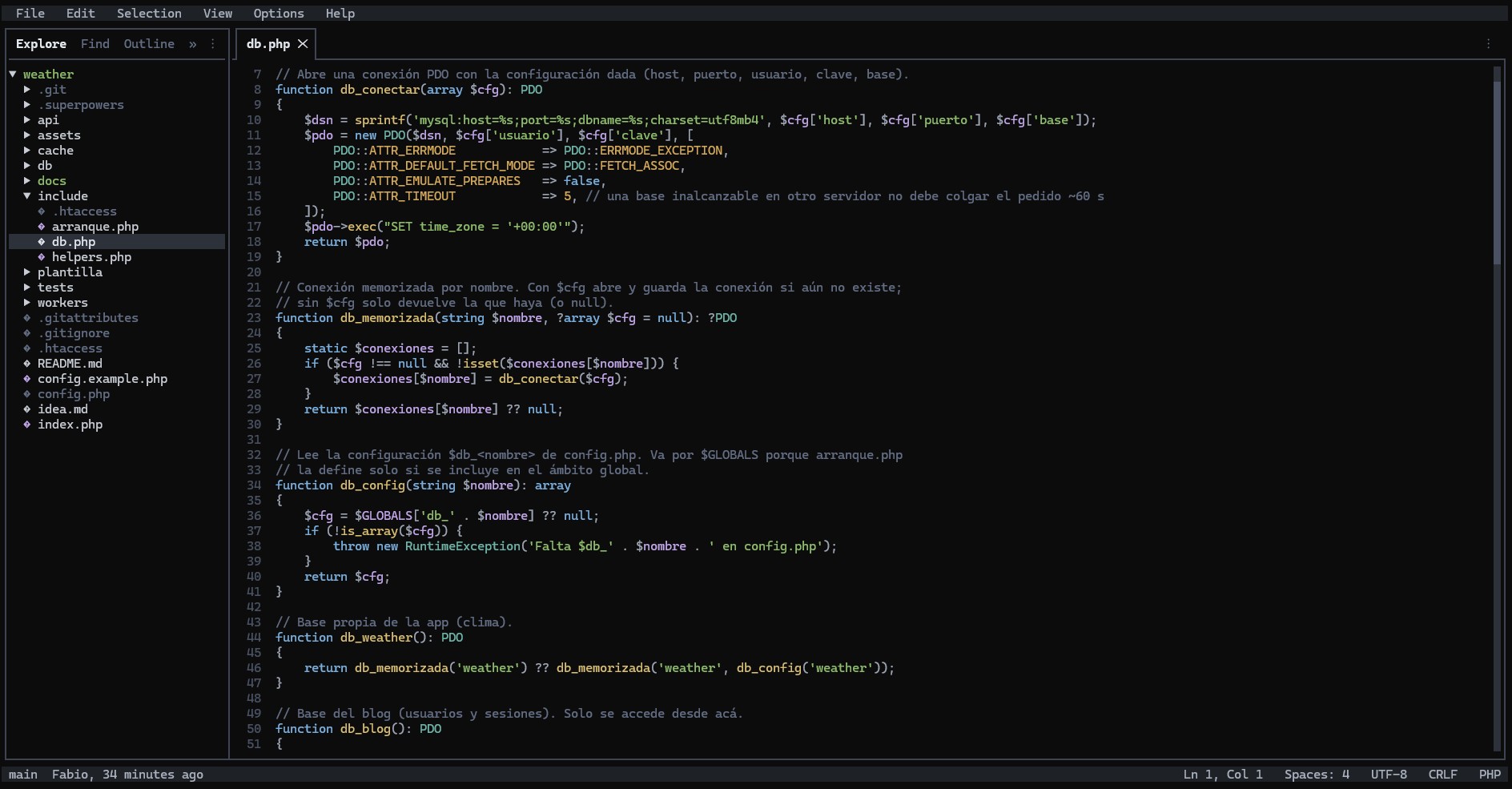Expand the workers folder
Viewport: 1512px width, 789px height.
click(27, 303)
